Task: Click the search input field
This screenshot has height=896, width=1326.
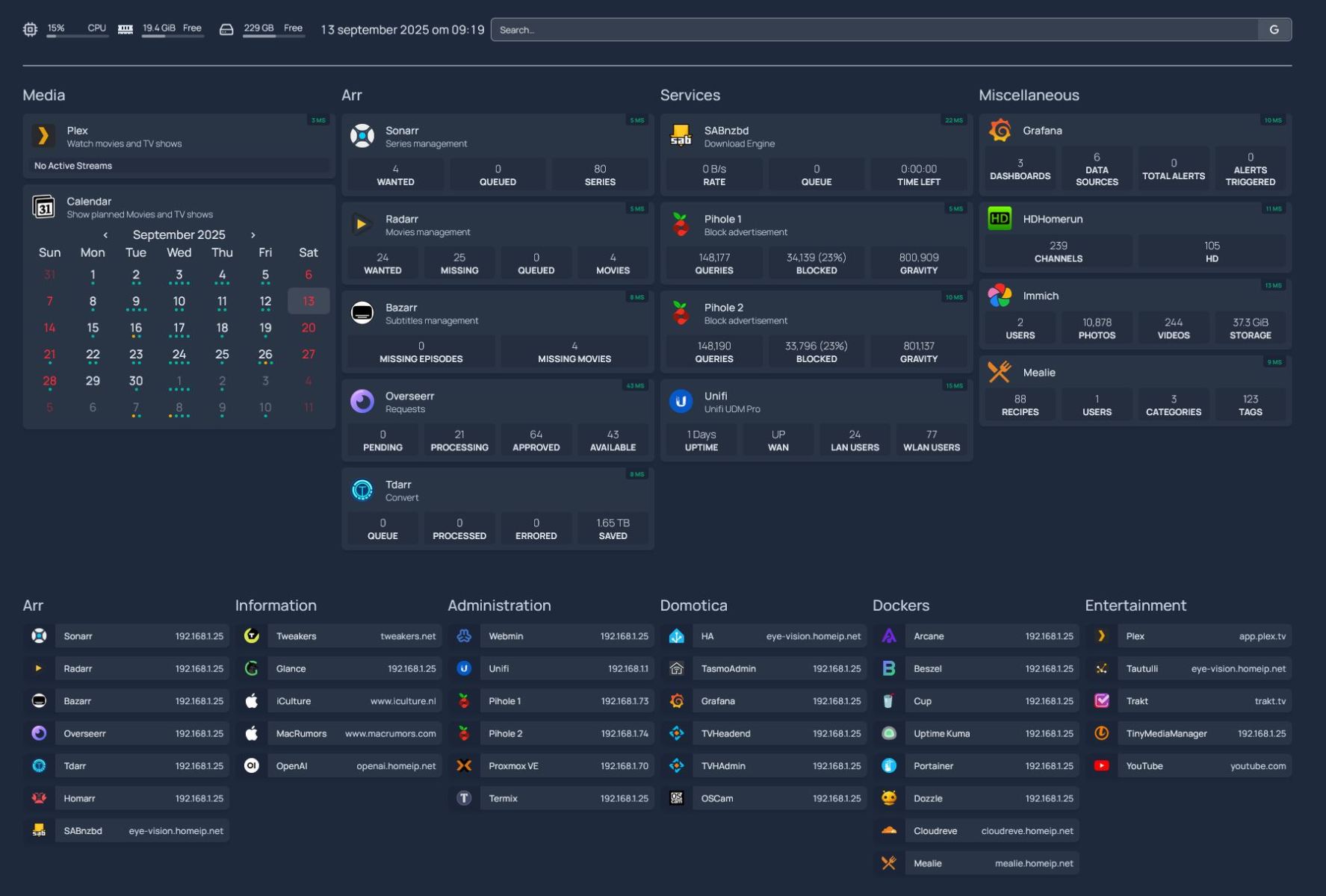Action: click(x=874, y=30)
